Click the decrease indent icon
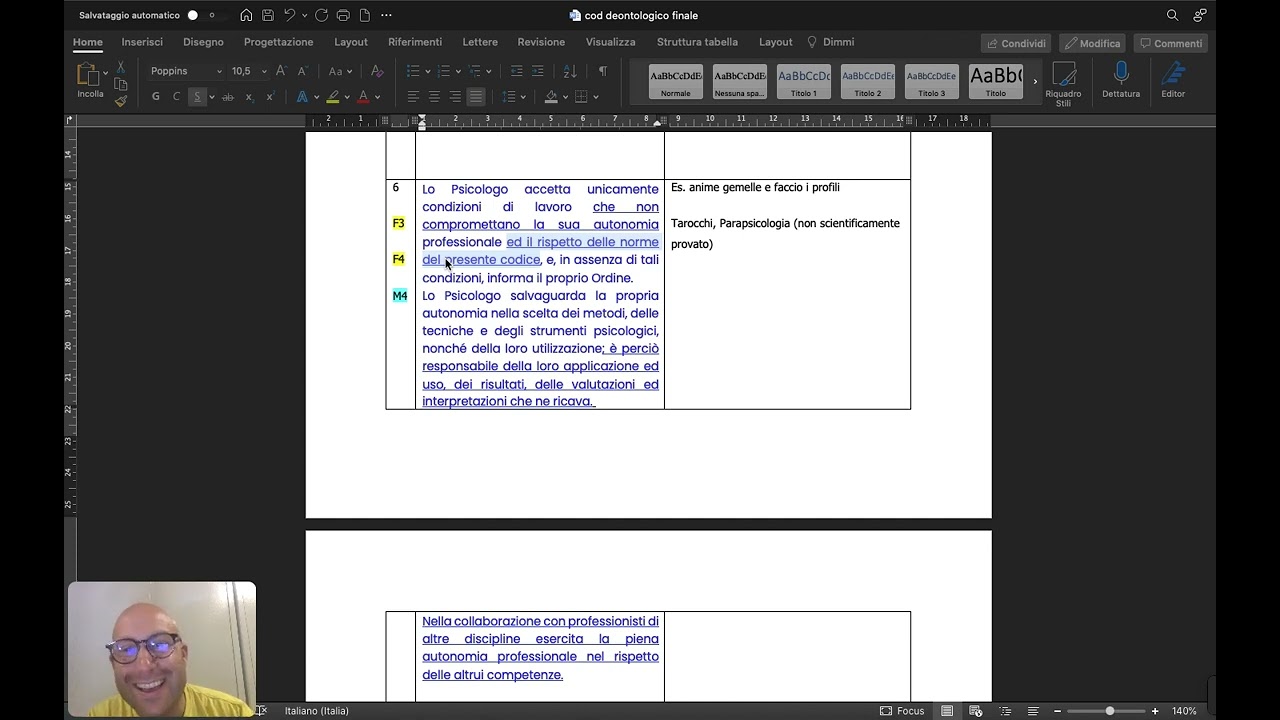The image size is (1280, 720). click(516, 71)
